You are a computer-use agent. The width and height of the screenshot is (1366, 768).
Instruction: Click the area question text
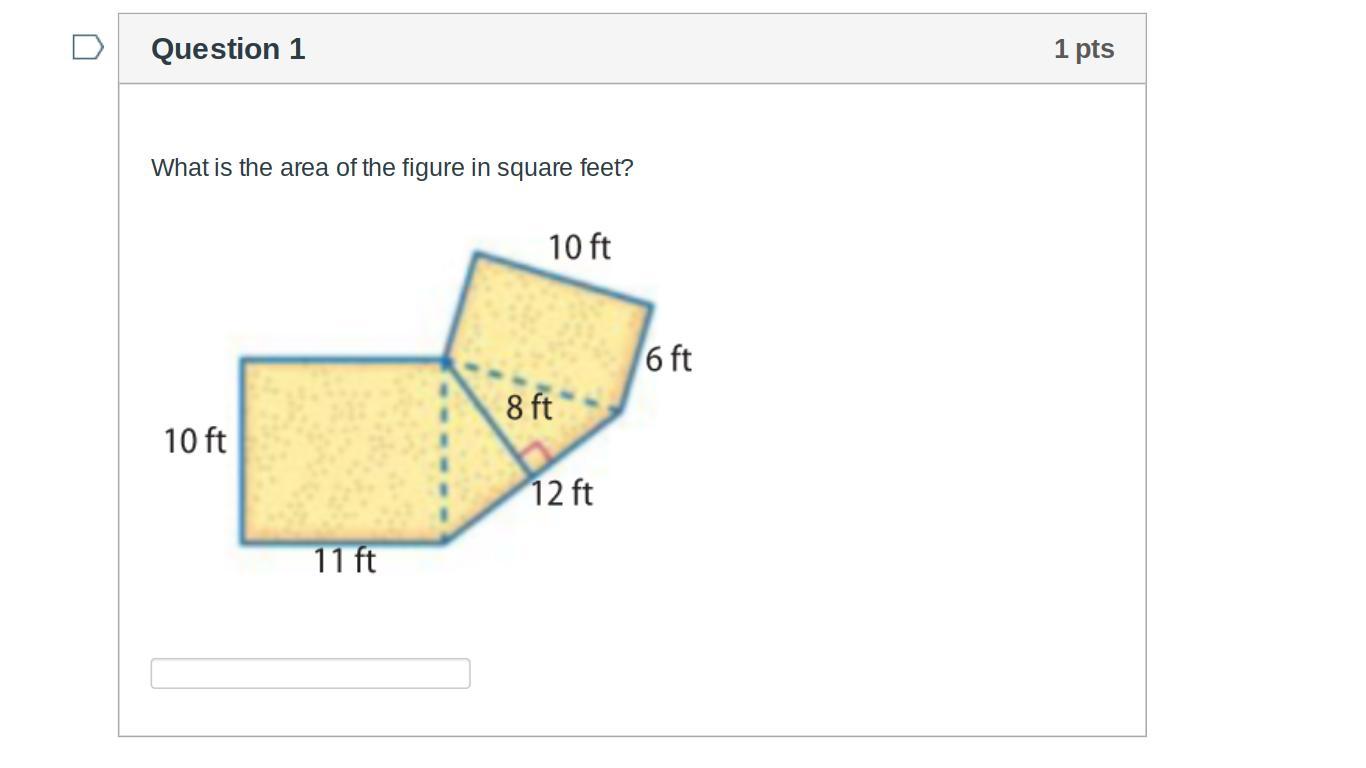pyautogui.click(x=392, y=168)
